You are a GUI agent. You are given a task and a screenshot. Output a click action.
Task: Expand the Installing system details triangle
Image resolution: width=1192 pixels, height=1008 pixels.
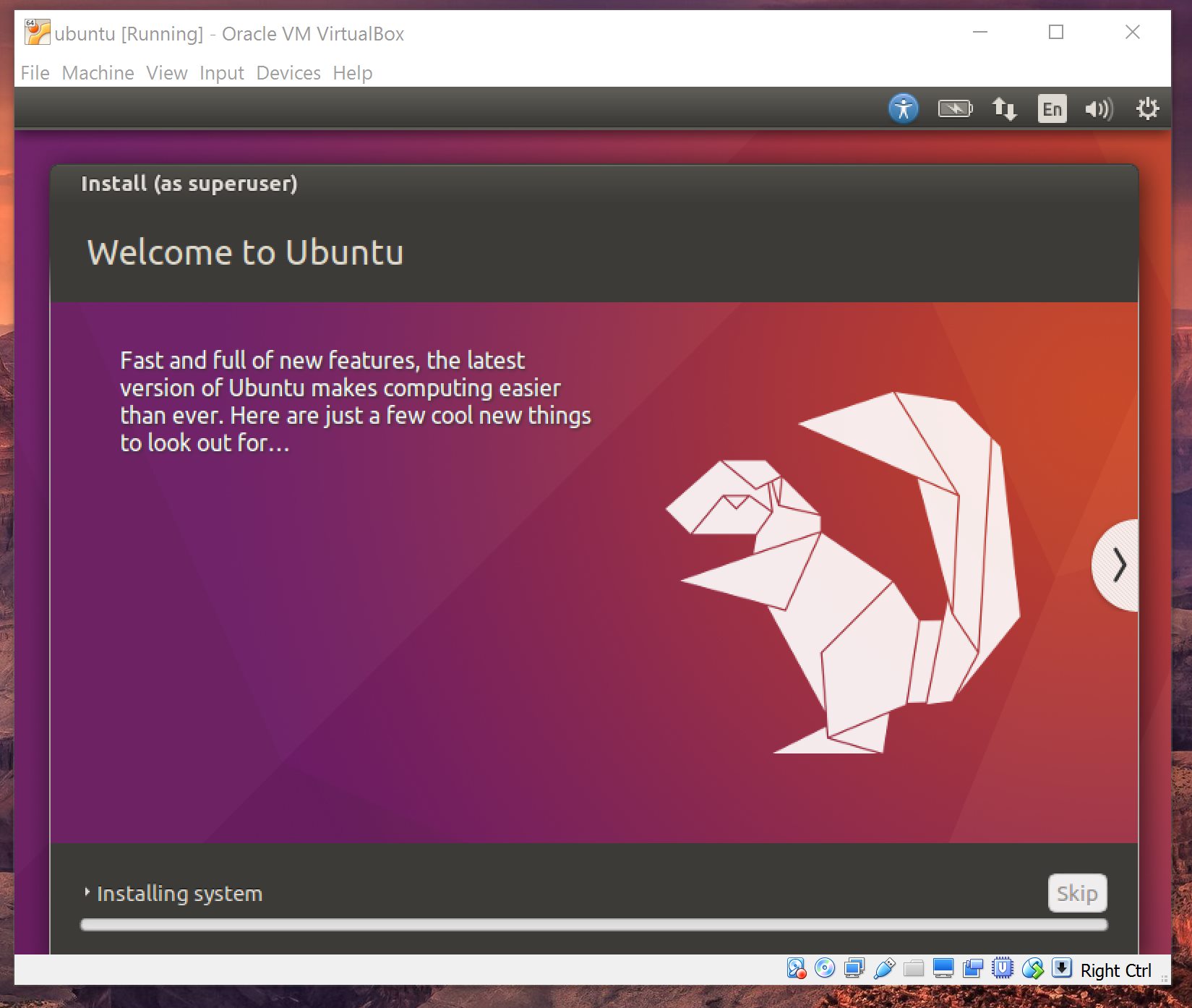(x=87, y=892)
